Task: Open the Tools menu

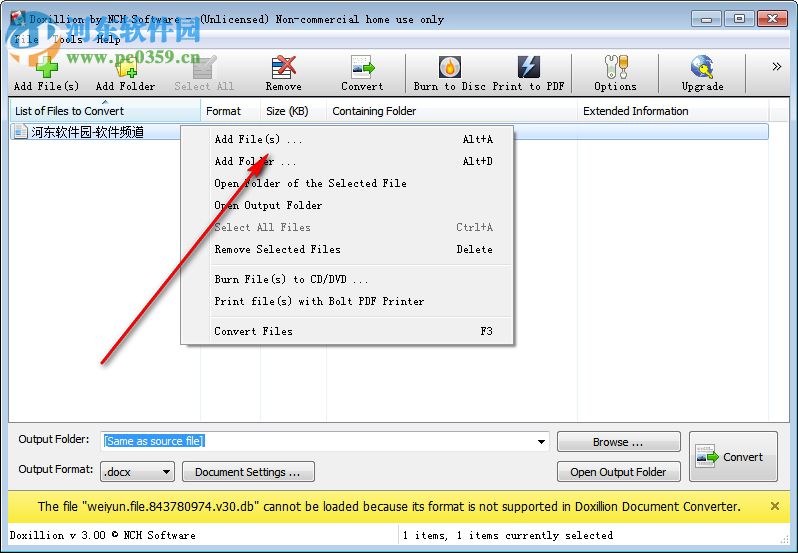Action: coord(68,39)
